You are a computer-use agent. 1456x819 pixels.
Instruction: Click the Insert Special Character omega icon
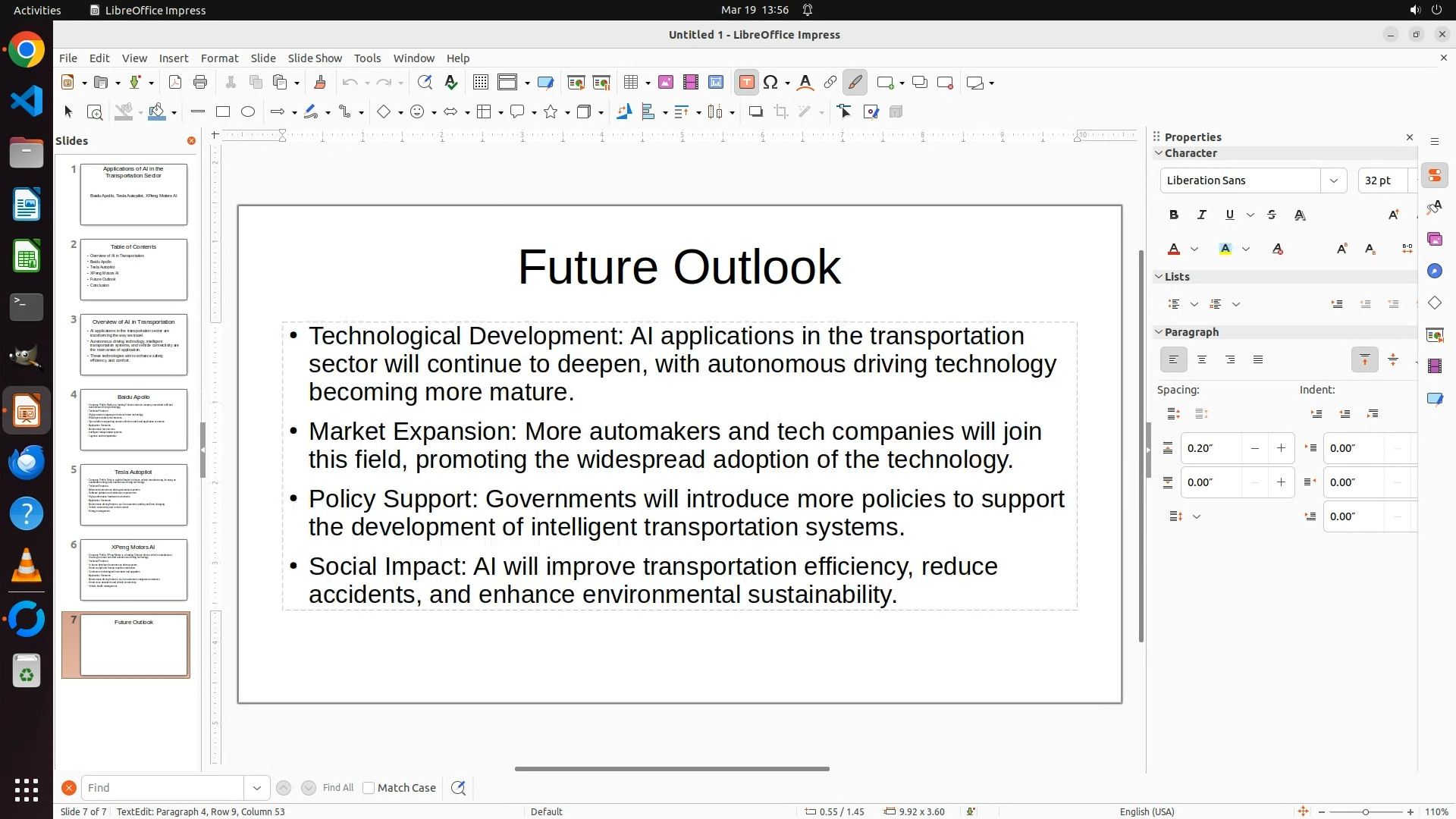click(x=770, y=83)
